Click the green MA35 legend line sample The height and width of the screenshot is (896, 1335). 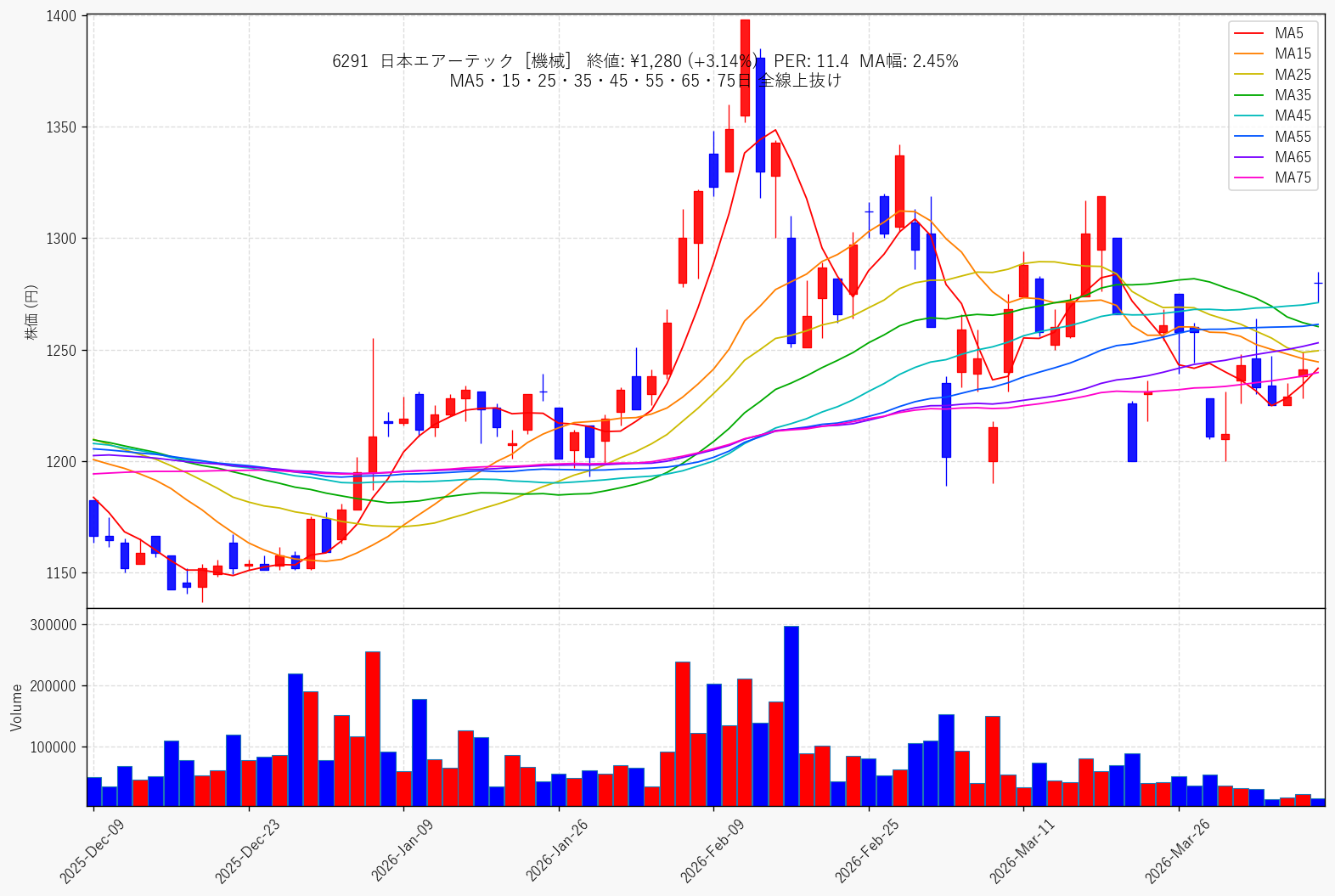[x=1249, y=95]
